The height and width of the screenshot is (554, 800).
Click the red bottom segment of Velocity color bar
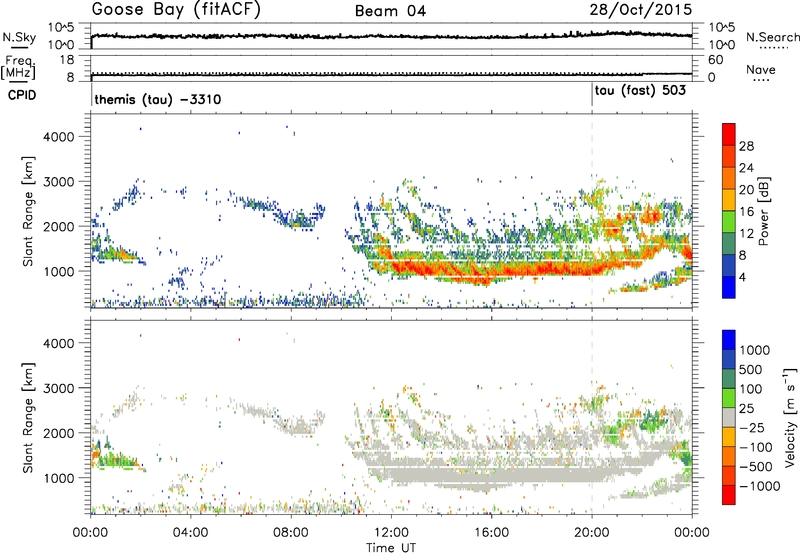[x=729, y=495]
